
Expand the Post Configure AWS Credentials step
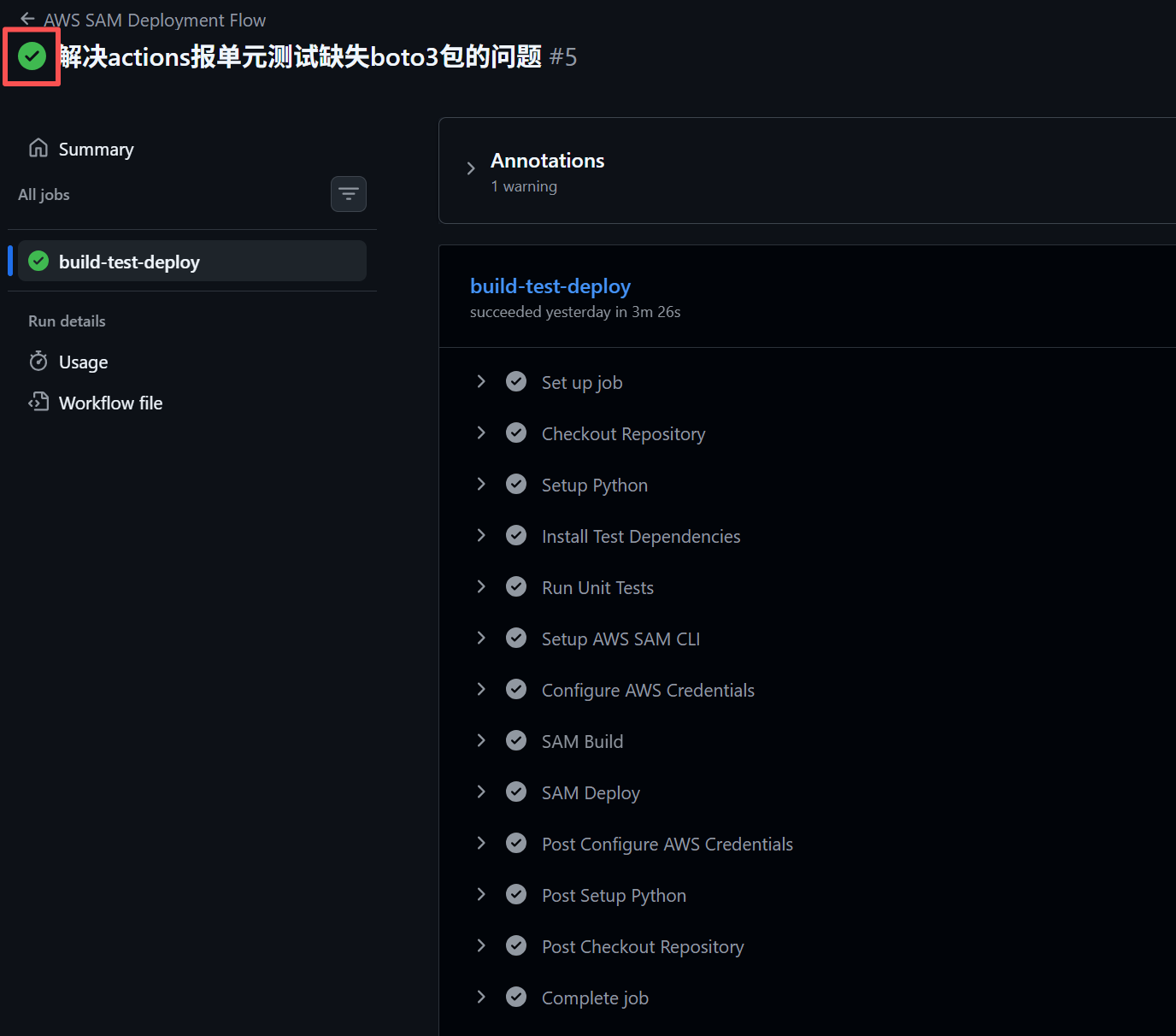tap(481, 843)
